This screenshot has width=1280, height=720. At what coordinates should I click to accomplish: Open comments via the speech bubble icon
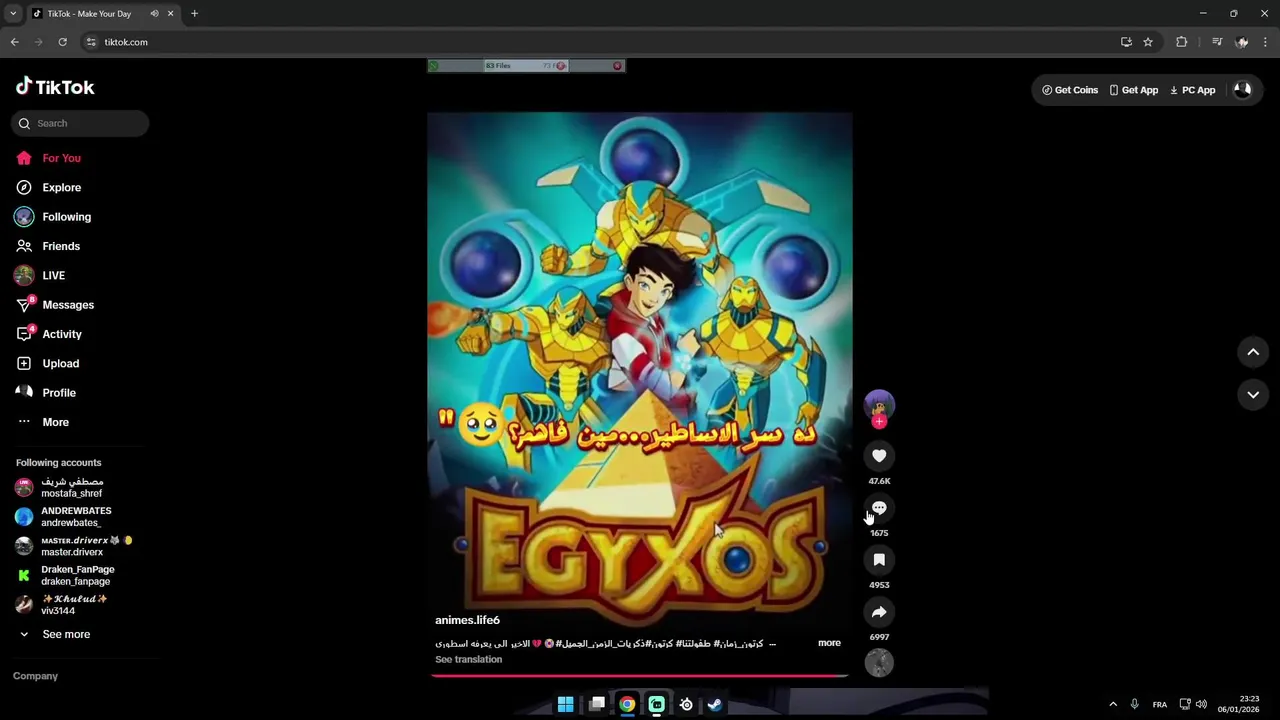pyautogui.click(x=879, y=508)
